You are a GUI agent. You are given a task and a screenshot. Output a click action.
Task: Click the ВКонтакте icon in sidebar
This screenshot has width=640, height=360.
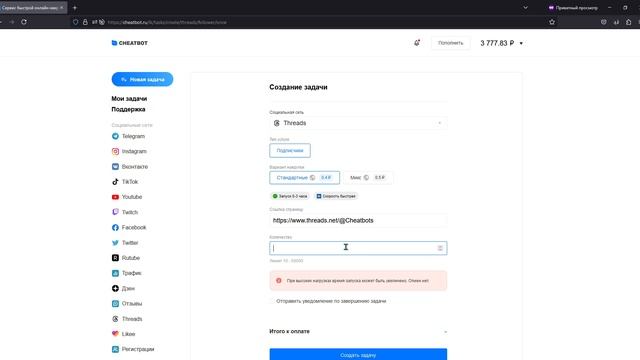tap(115, 167)
